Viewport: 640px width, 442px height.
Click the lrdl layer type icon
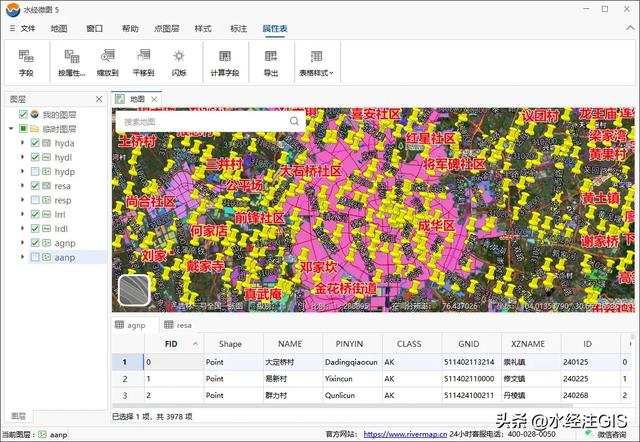coord(47,229)
